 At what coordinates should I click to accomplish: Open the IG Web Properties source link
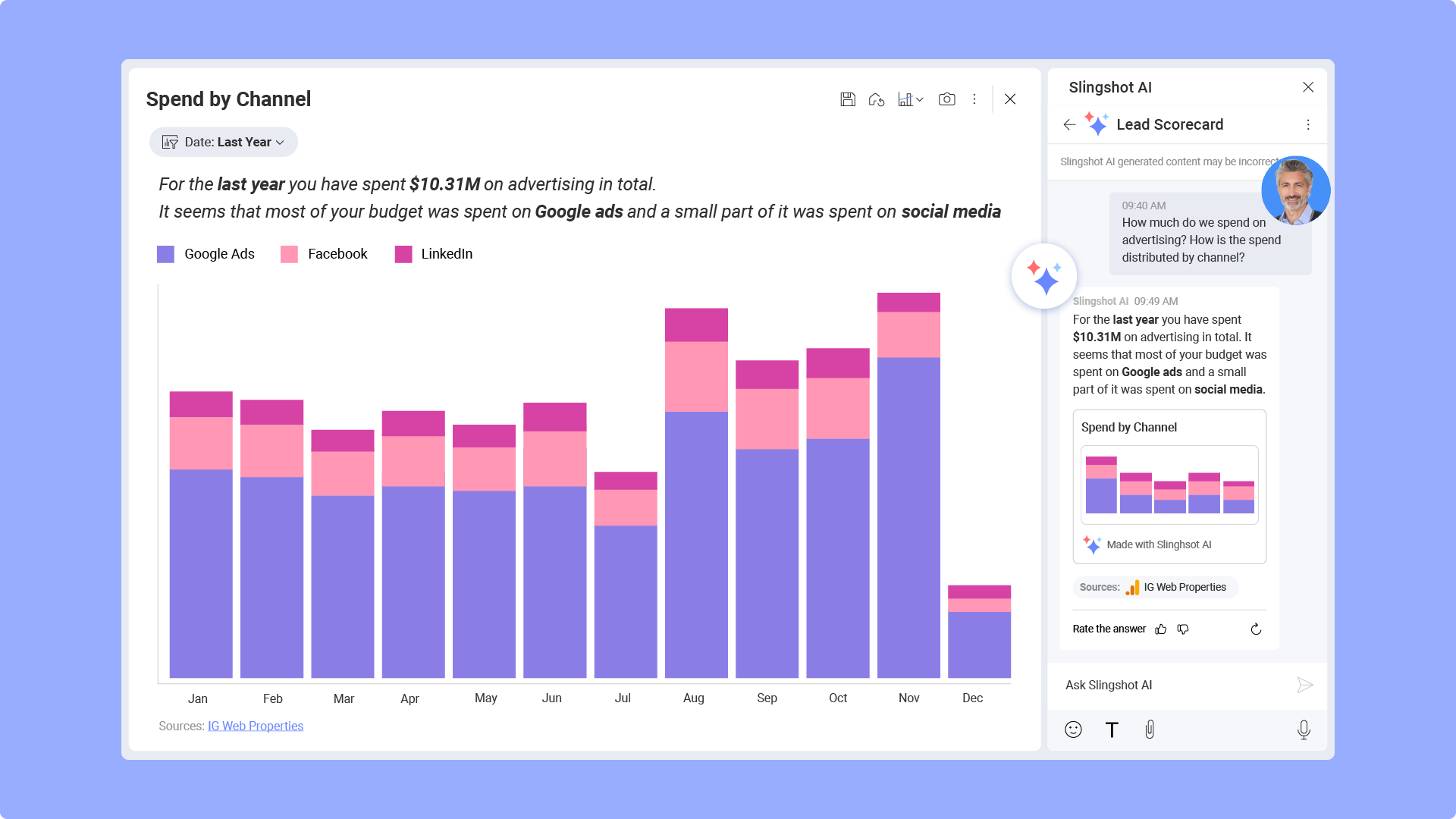[x=256, y=726]
